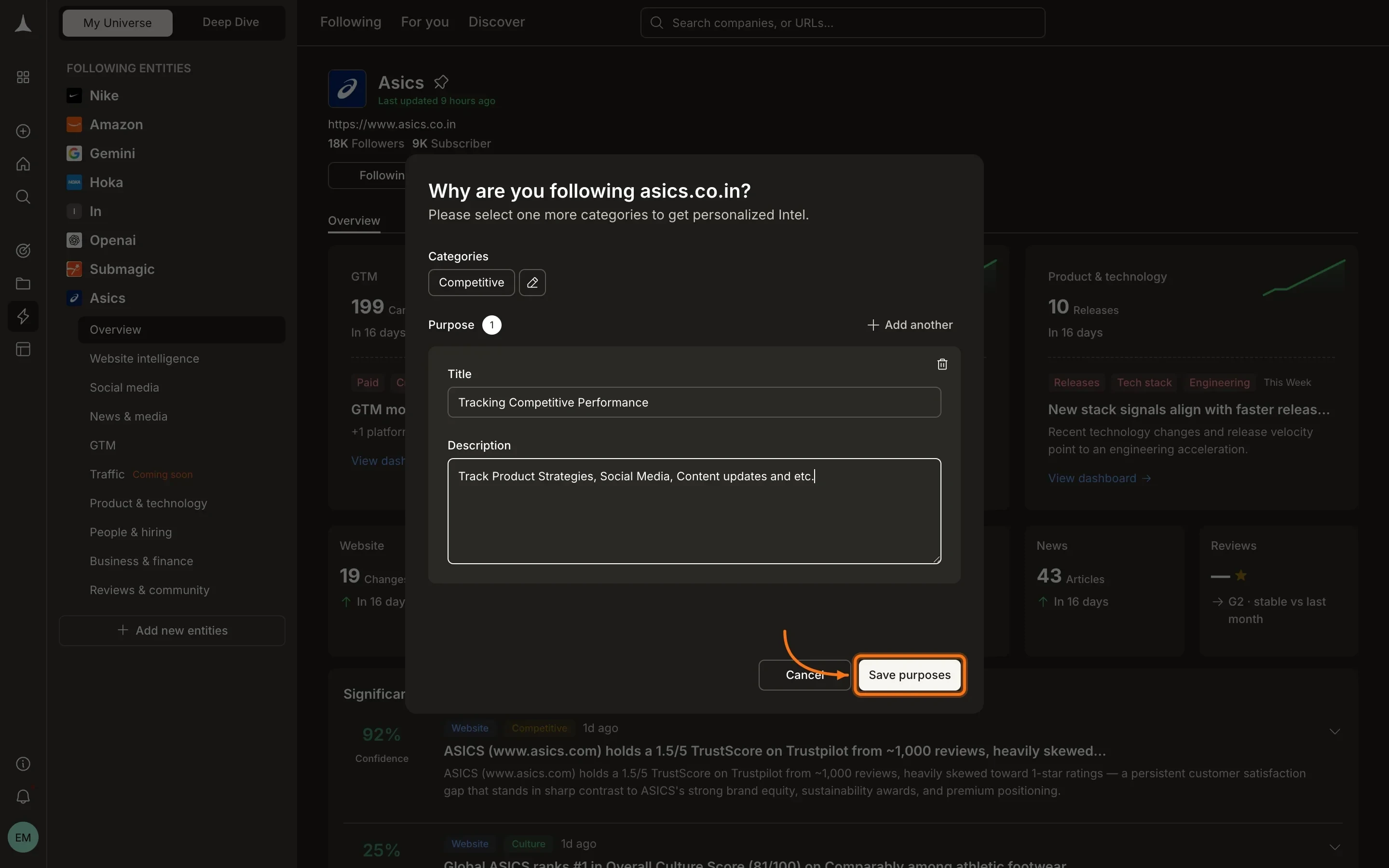This screenshot has height=868, width=1389.
Task: Click the Following button under Asics
Action: click(368, 175)
